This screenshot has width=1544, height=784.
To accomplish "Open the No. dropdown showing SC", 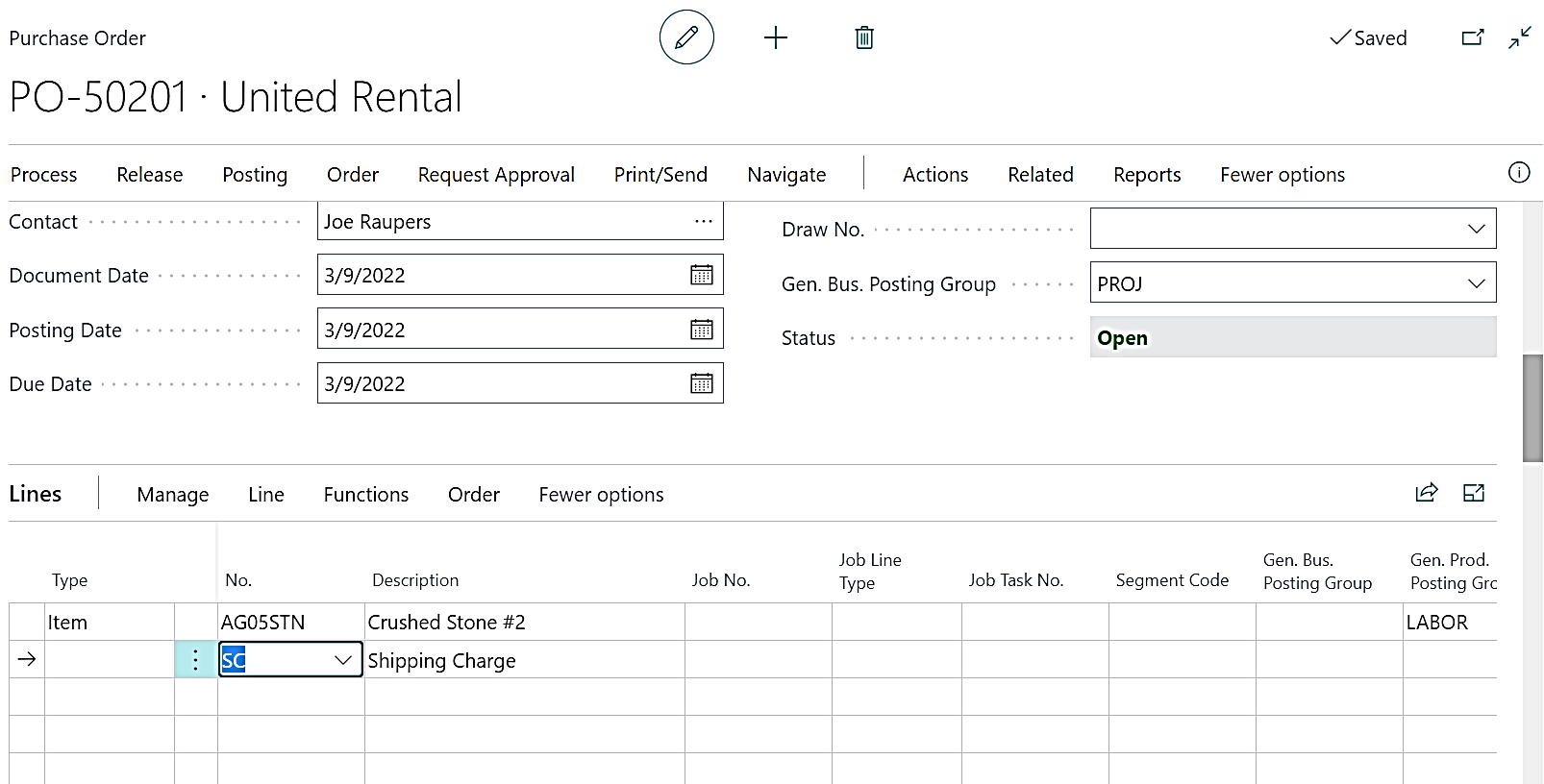I will 343,660.
